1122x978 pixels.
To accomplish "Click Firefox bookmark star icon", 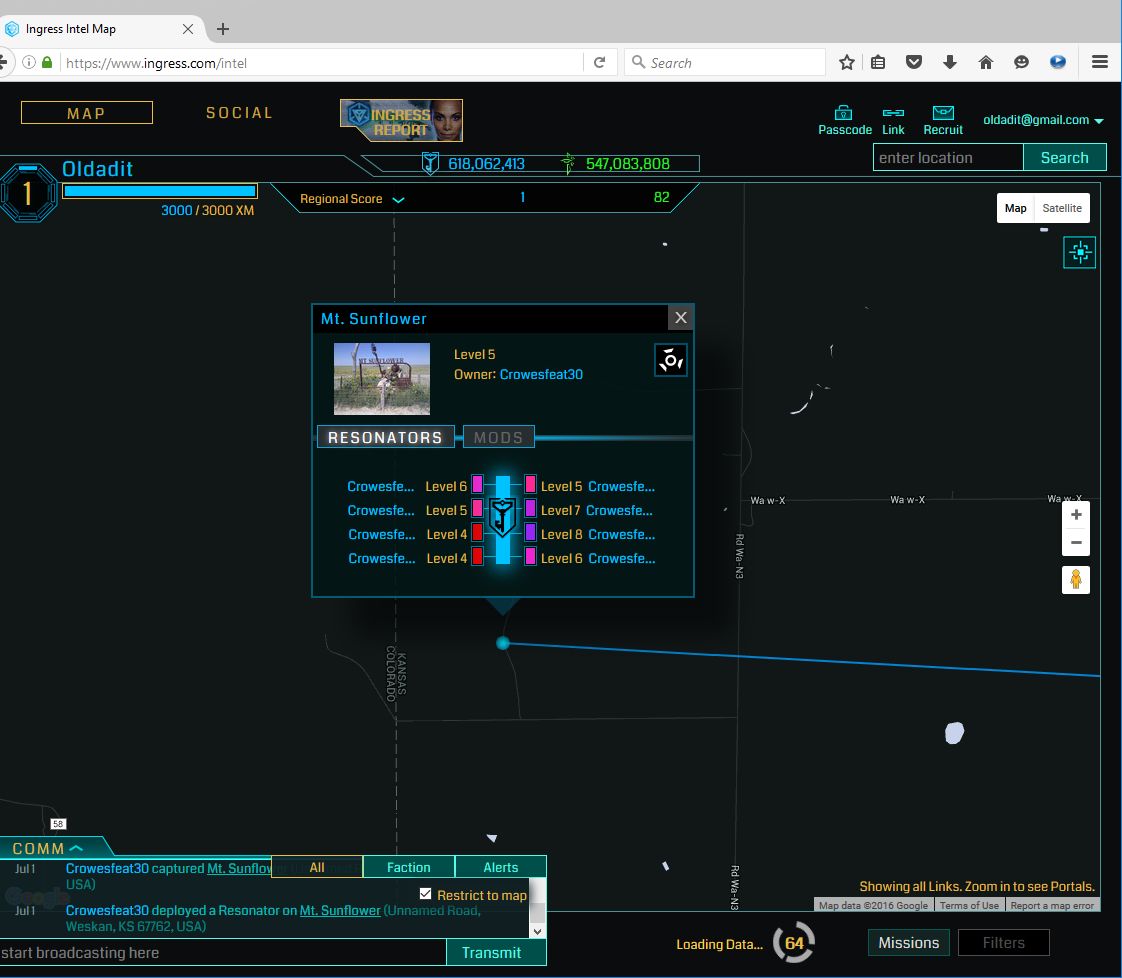I will 847,62.
